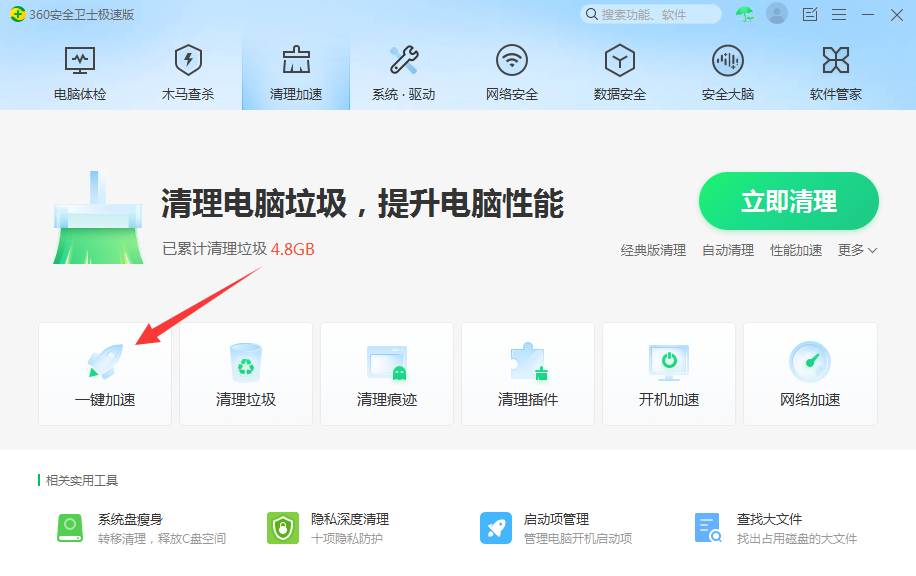Open 经典版清理 link
This screenshot has height=576, width=916.
pyautogui.click(x=653, y=250)
